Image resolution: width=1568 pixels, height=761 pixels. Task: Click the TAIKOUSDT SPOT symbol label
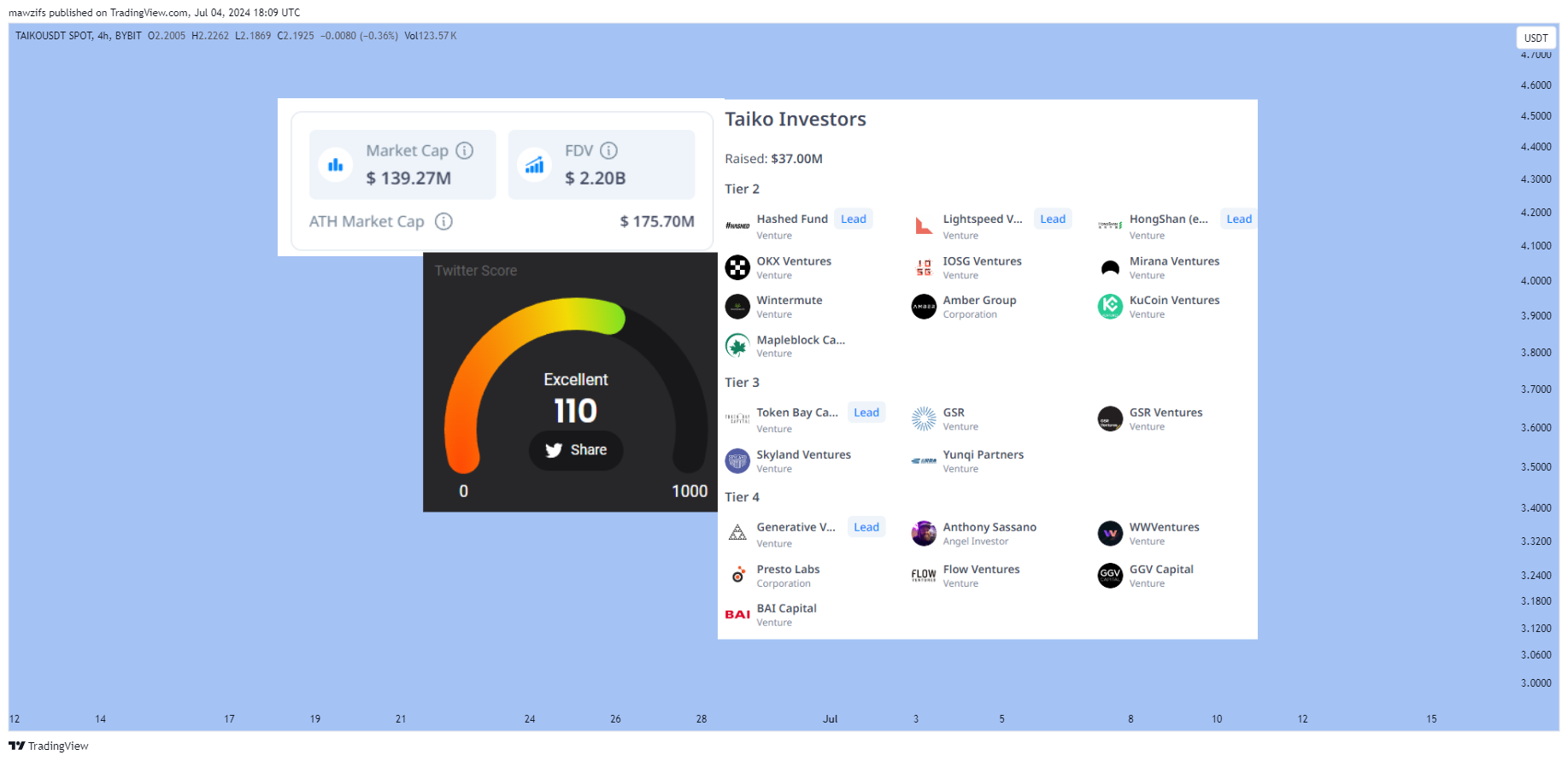[x=54, y=36]
